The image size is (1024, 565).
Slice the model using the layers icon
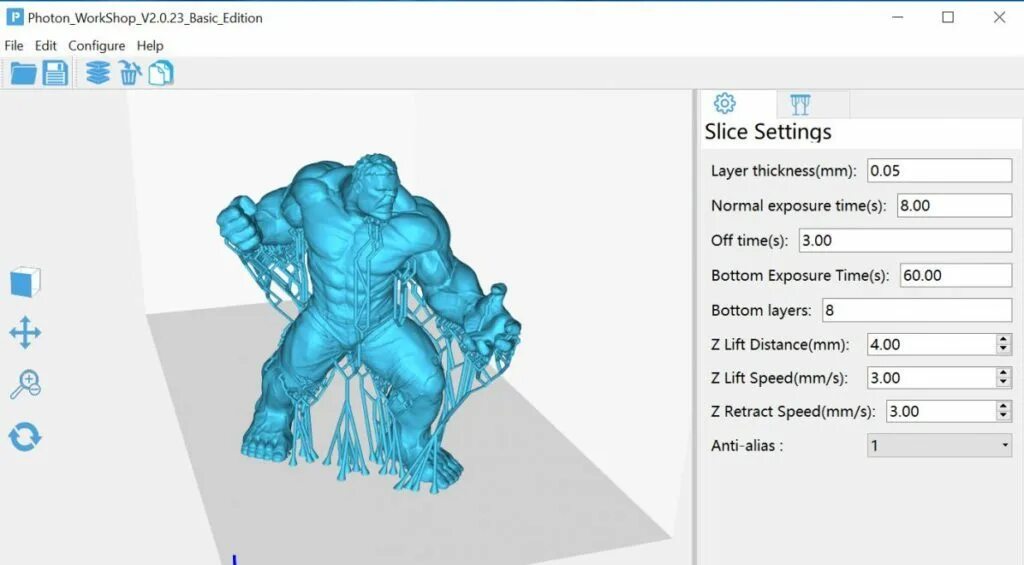tap(98, 73)
